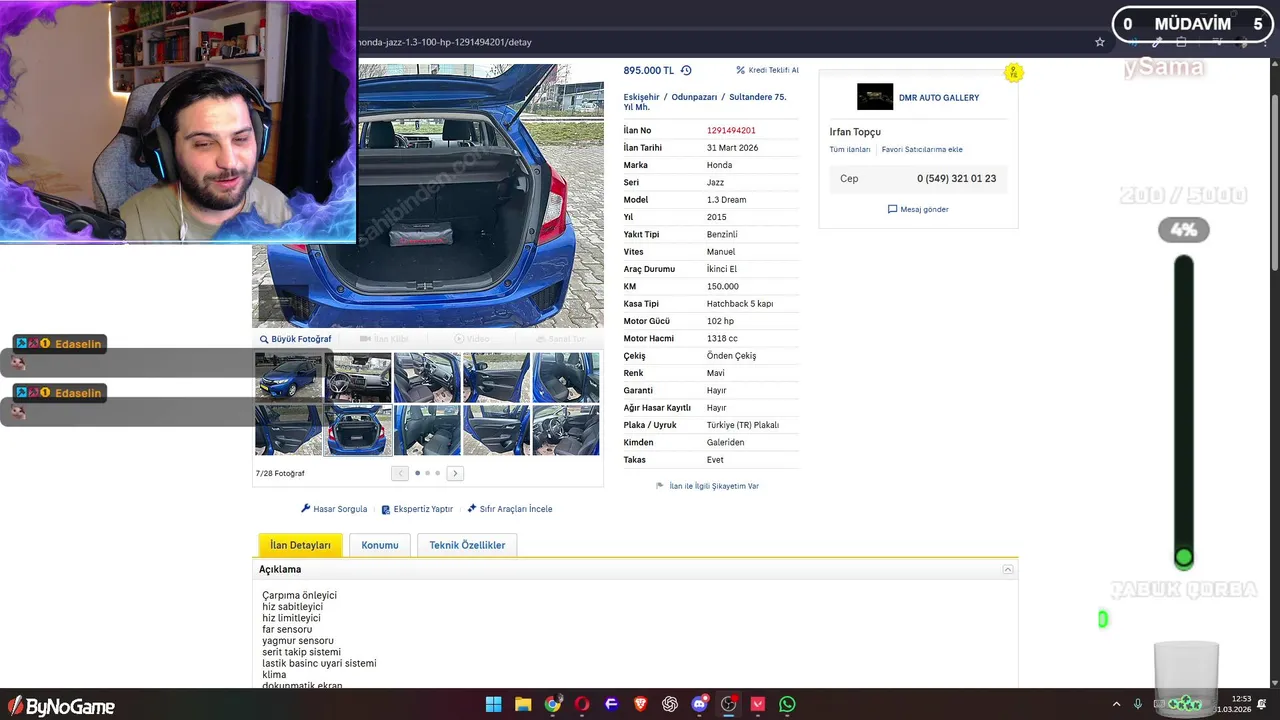Click the complaint flag icon
The width and height of the screenshot is (1280, 720).
pos(660,486)
